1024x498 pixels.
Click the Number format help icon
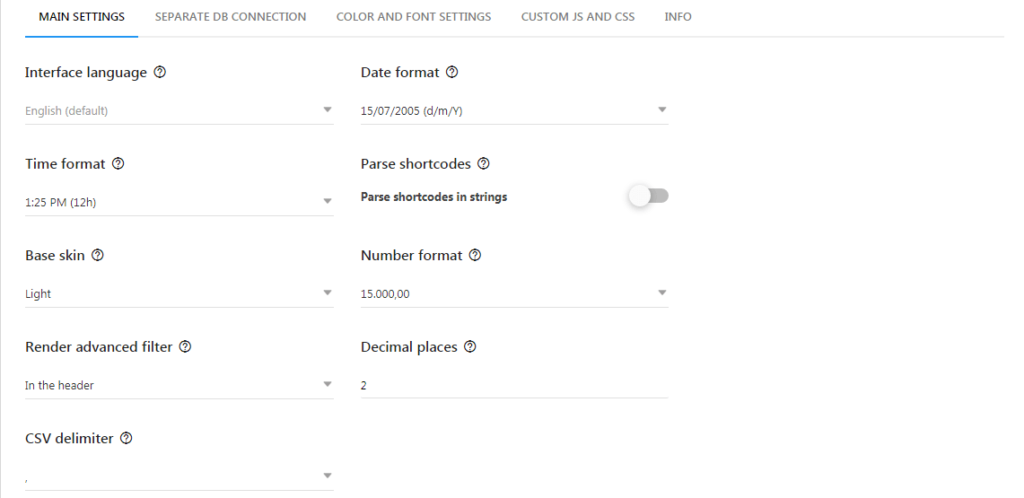click(x=475, y=255)
